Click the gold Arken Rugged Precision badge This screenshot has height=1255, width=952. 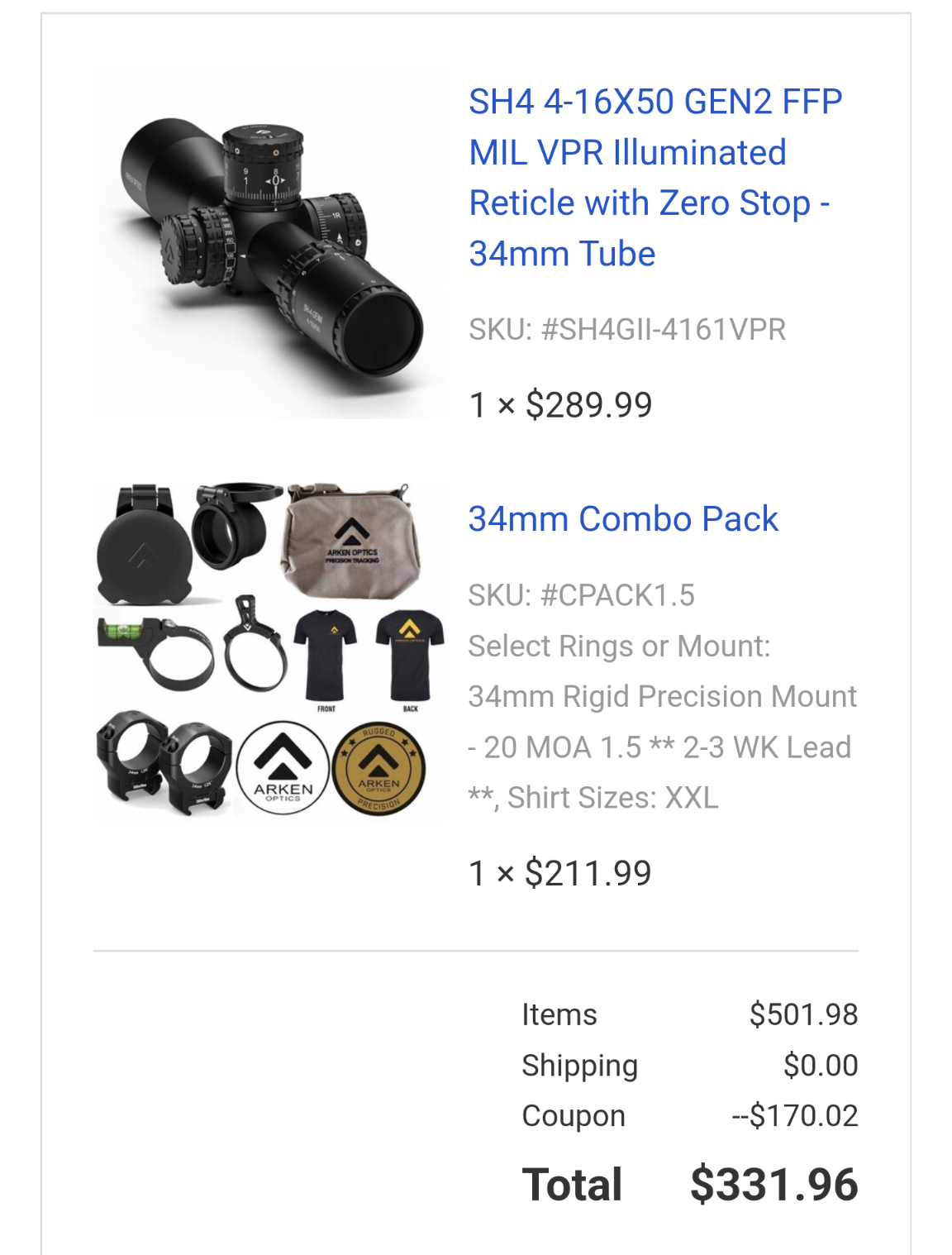click(x=378, y=769)
